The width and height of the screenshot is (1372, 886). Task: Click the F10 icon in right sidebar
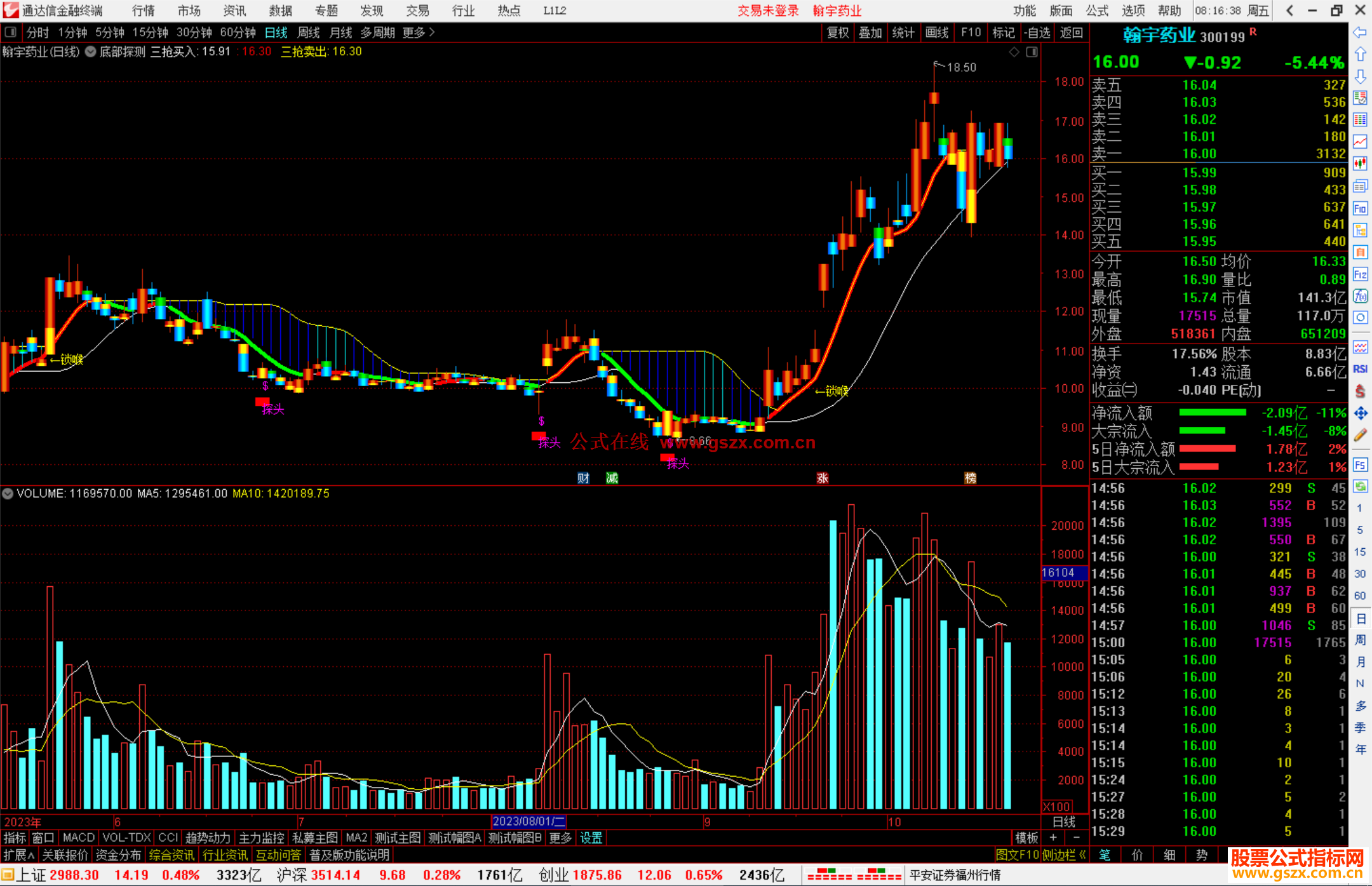click(1360, 208)
